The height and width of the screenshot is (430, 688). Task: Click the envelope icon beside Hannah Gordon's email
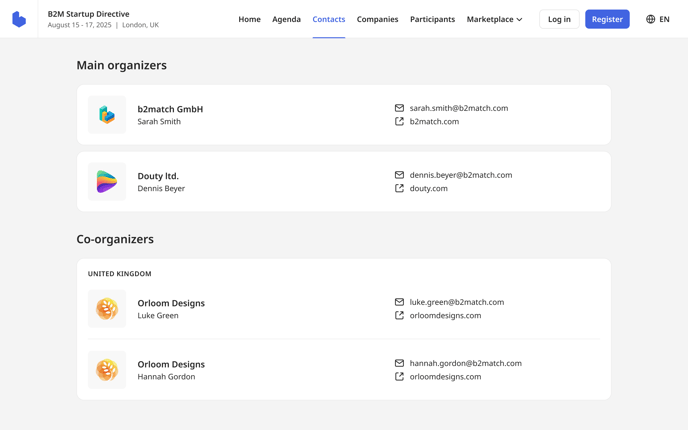coord(399,363)
